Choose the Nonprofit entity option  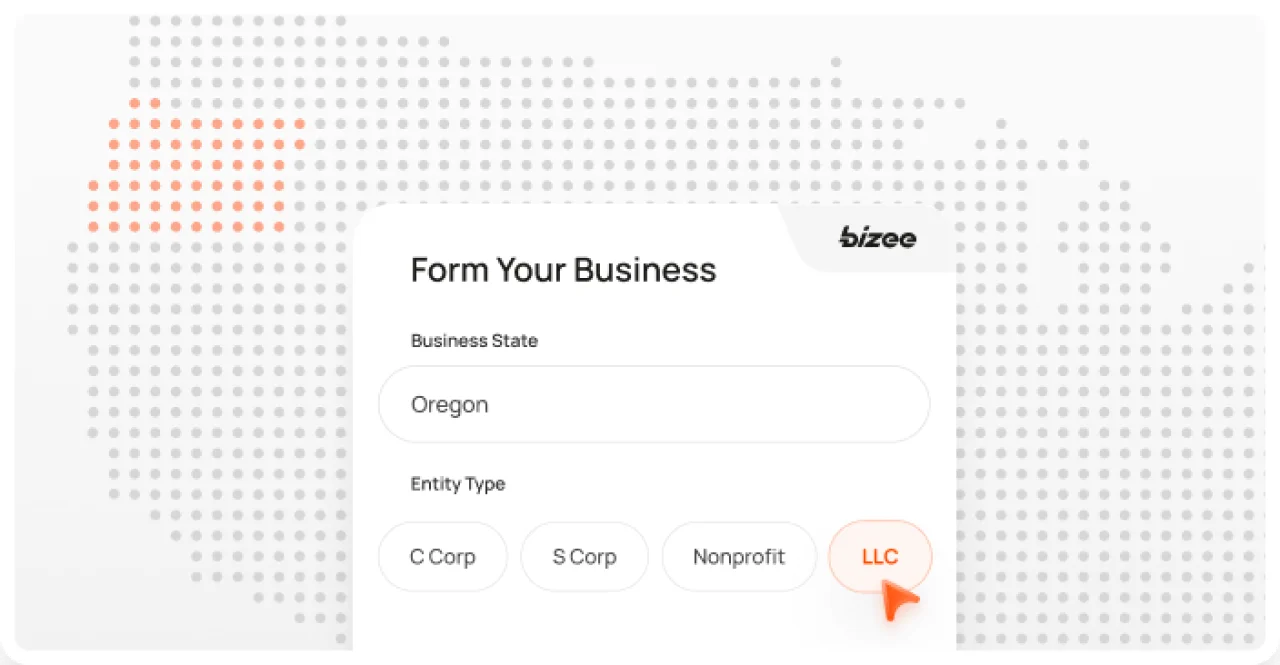739,557
